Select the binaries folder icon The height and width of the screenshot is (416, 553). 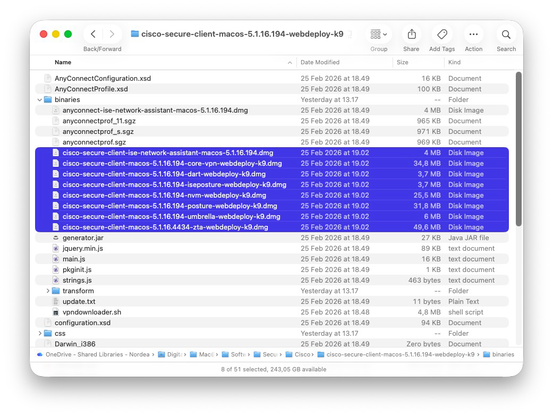tap(48, 99)
